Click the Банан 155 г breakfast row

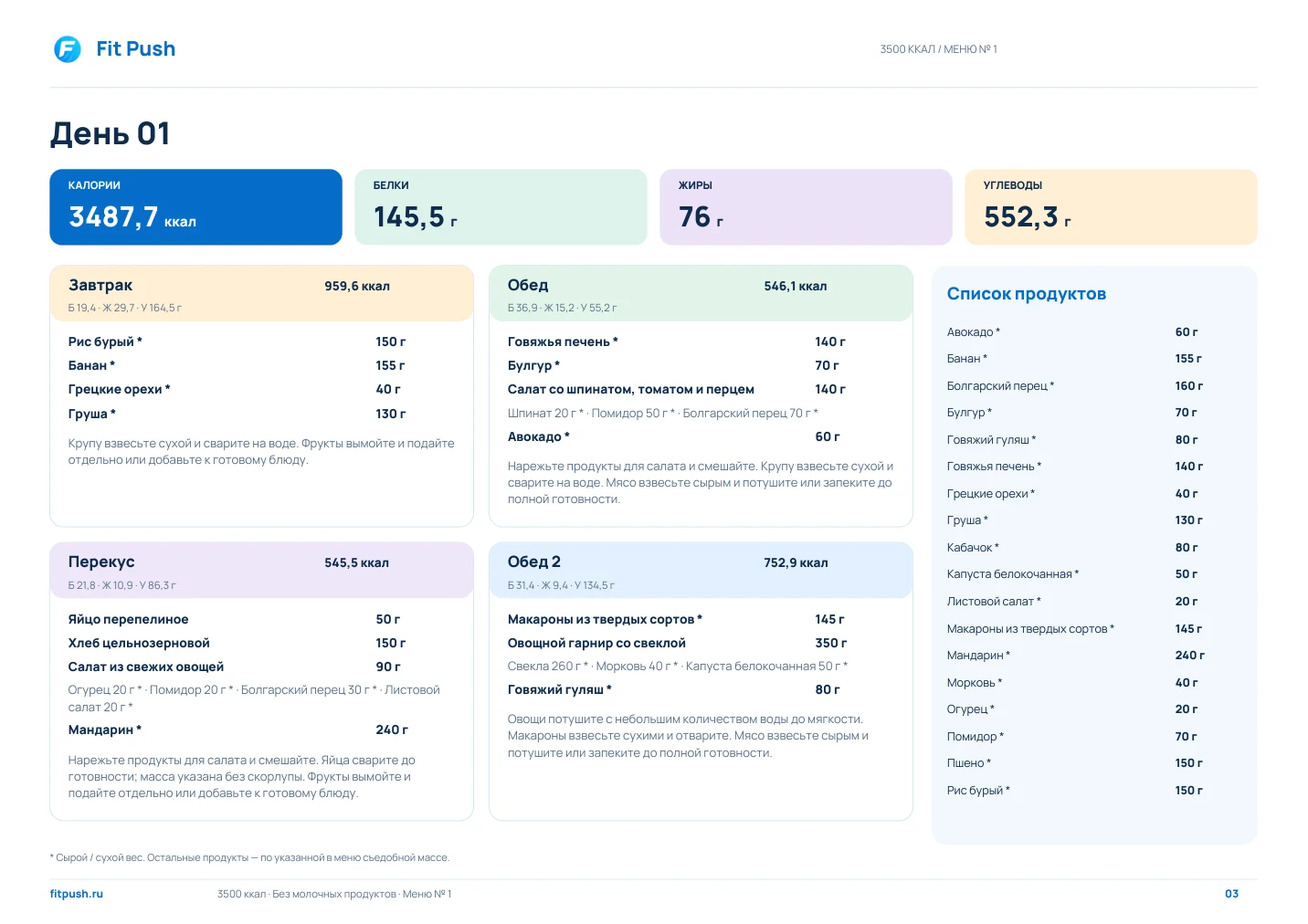[237, 365]
